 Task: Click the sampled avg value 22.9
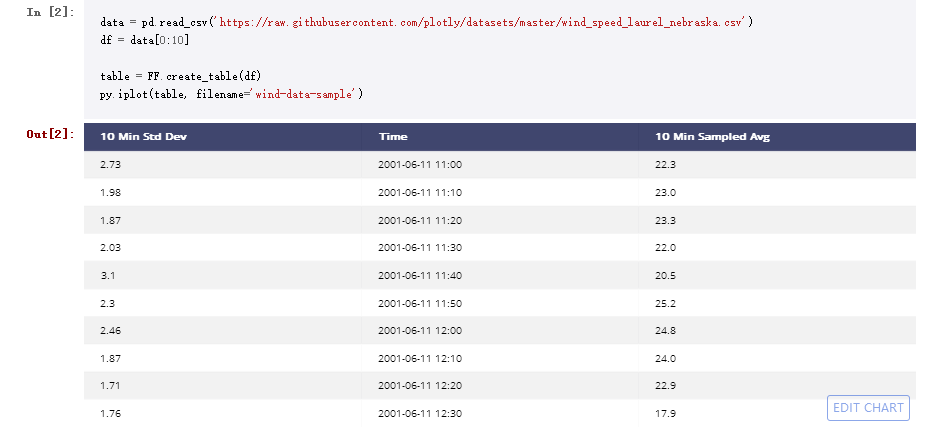click(x=666, y=386)
